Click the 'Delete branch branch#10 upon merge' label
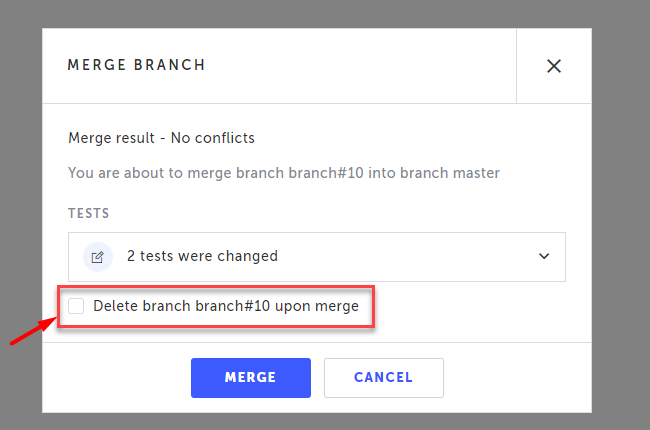The image size is (650, 430). [x=225, y=306]
